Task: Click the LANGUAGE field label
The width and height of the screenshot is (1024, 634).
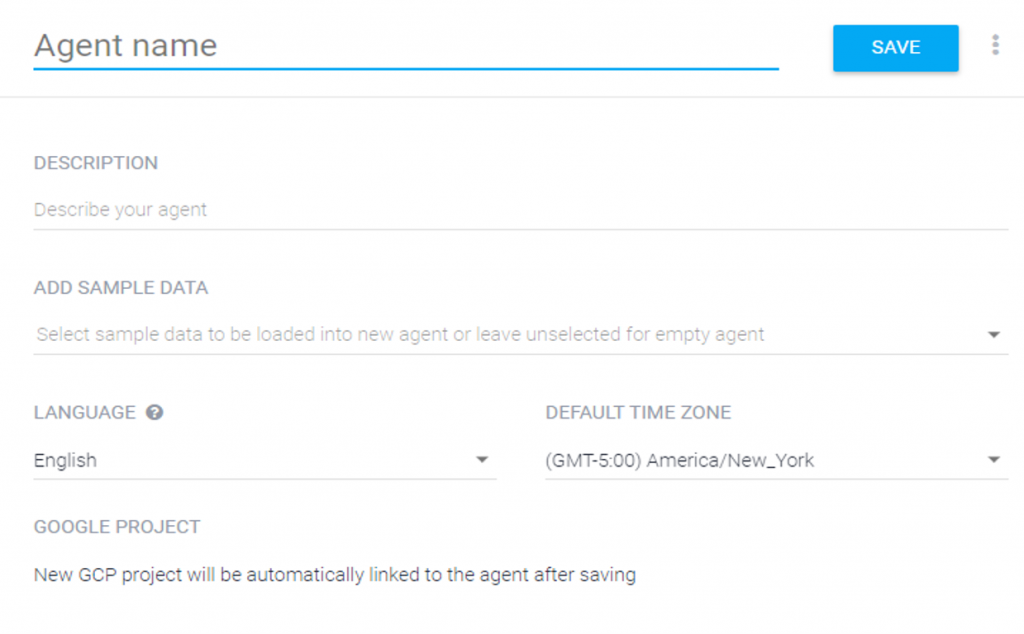Action: tap(85, 413)
